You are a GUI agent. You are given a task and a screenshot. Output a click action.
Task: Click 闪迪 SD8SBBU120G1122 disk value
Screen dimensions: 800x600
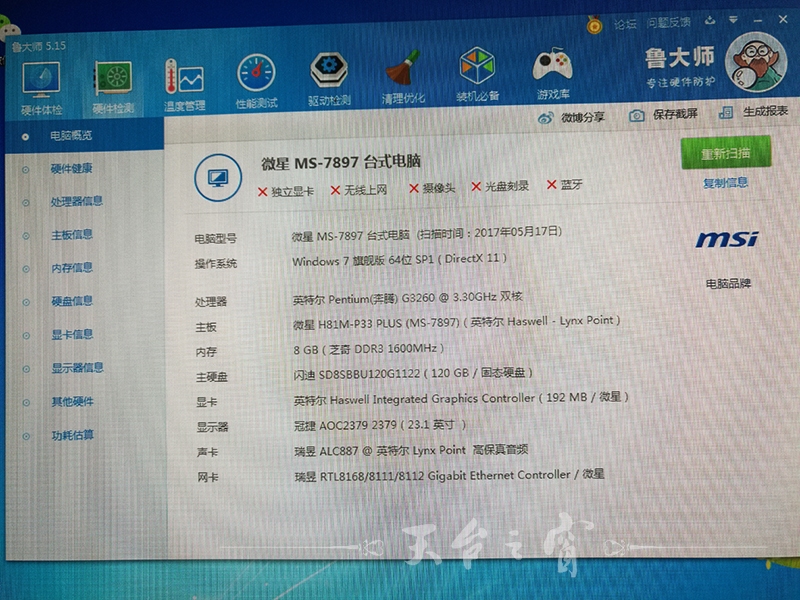coord(413,373)
